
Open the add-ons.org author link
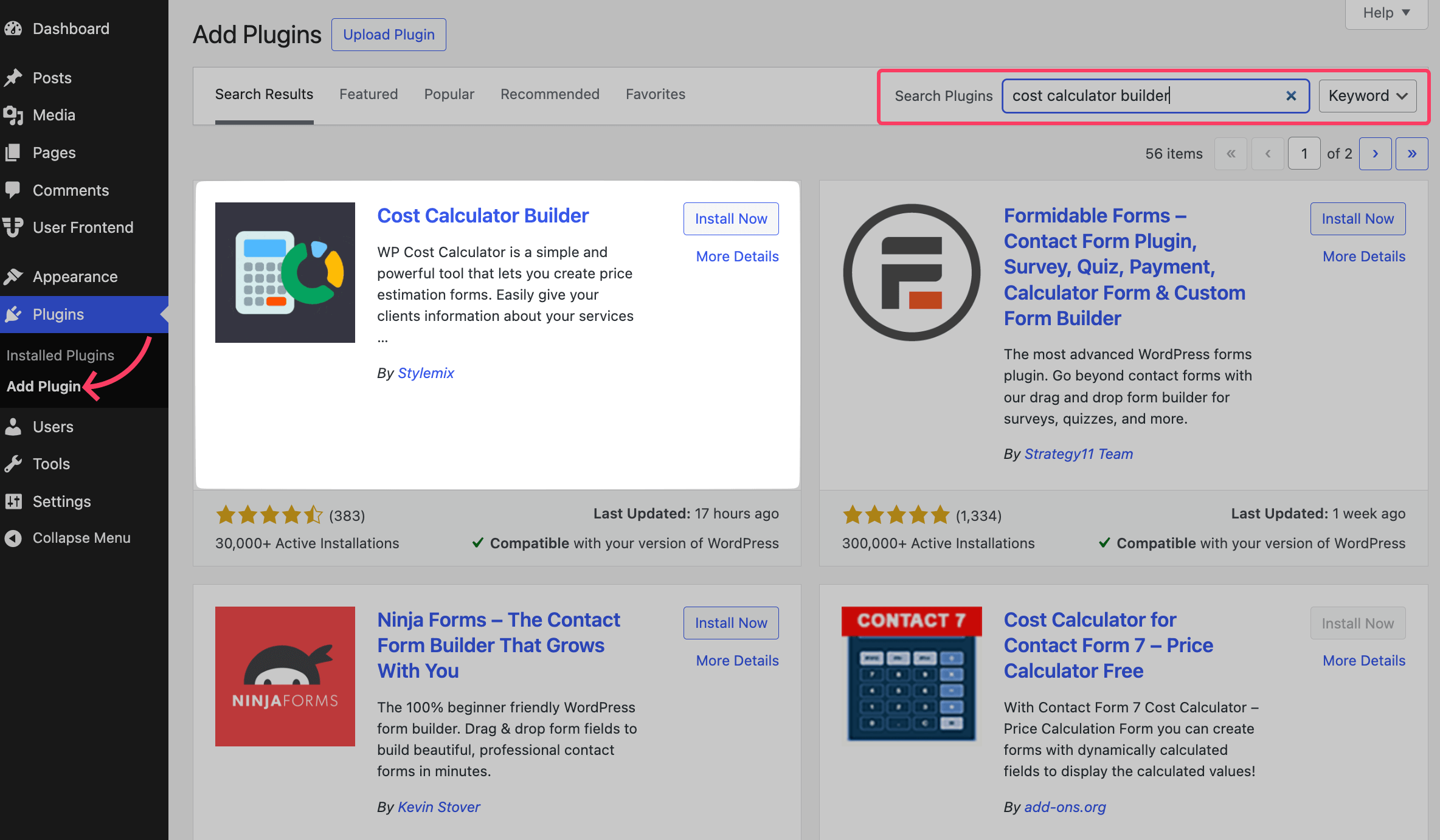[x=1065, y=807]
